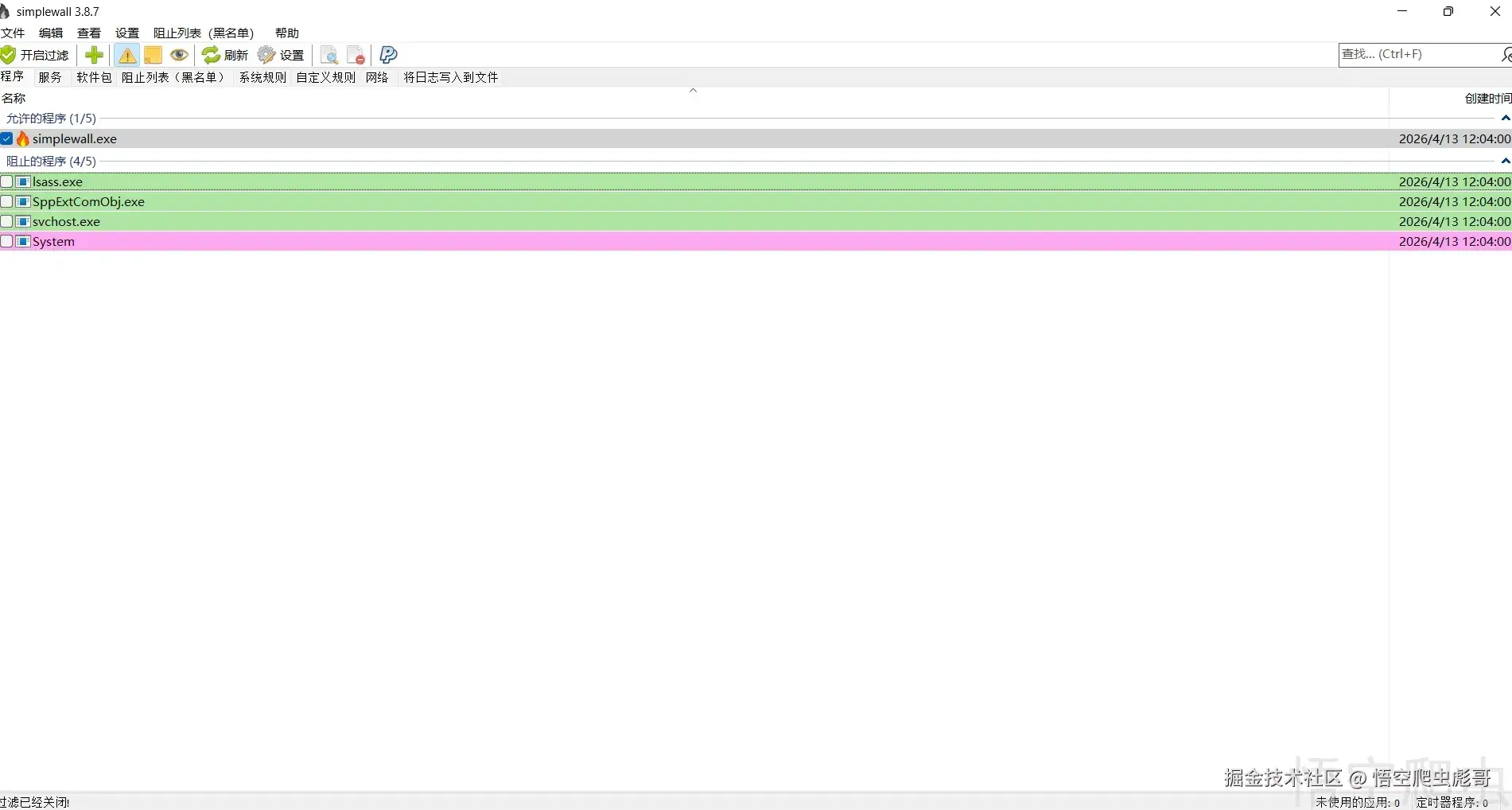Click the svchost.exe program icon
The height and width of the screenshot is (810, 1512).
coord(23,221)
